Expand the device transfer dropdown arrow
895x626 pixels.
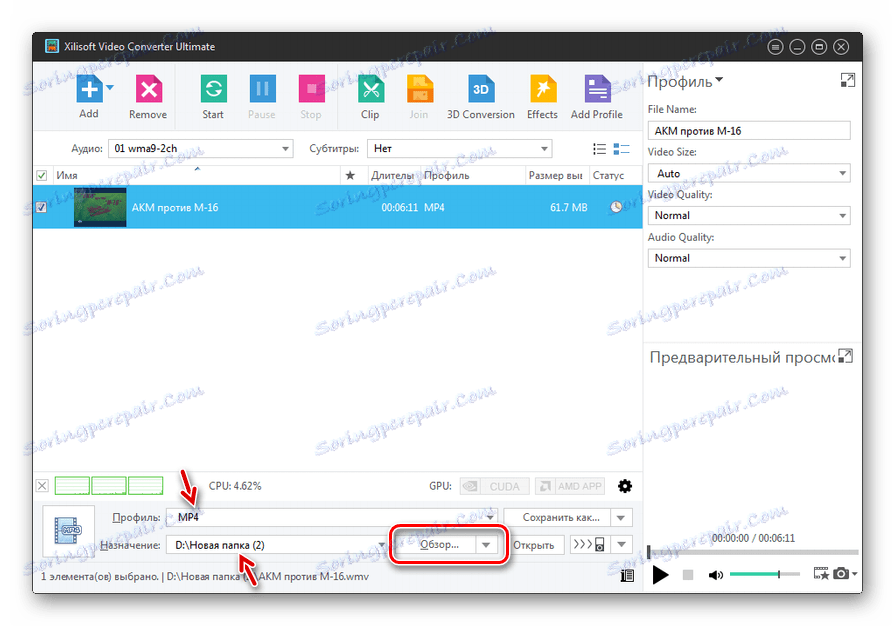pyautogui.click(x=622, y=544)
